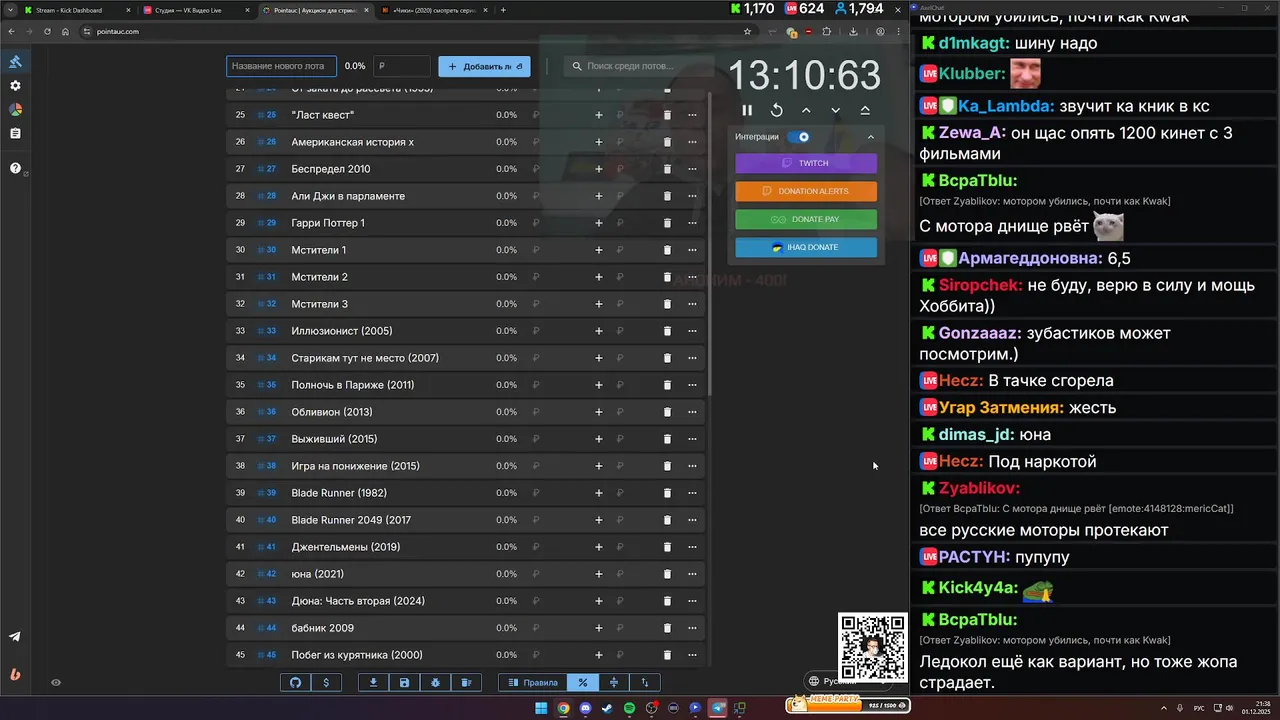
Task: Toggle the Интеграции switch
Action: 799,137
